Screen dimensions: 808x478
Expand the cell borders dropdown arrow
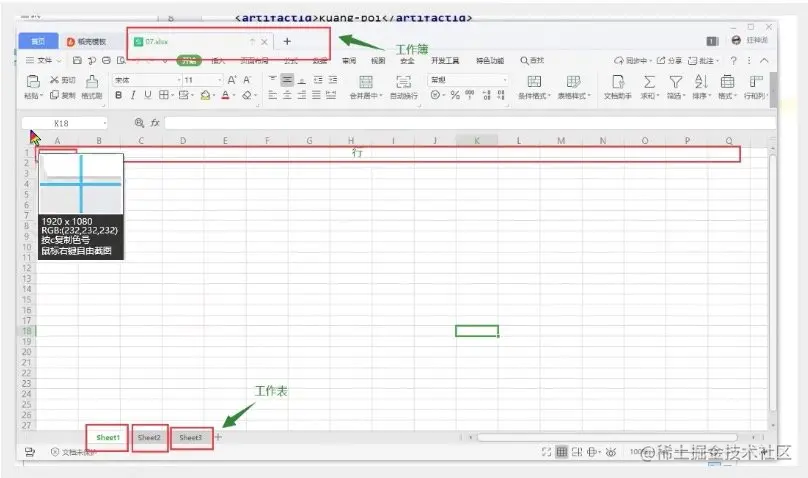(172, 95)
